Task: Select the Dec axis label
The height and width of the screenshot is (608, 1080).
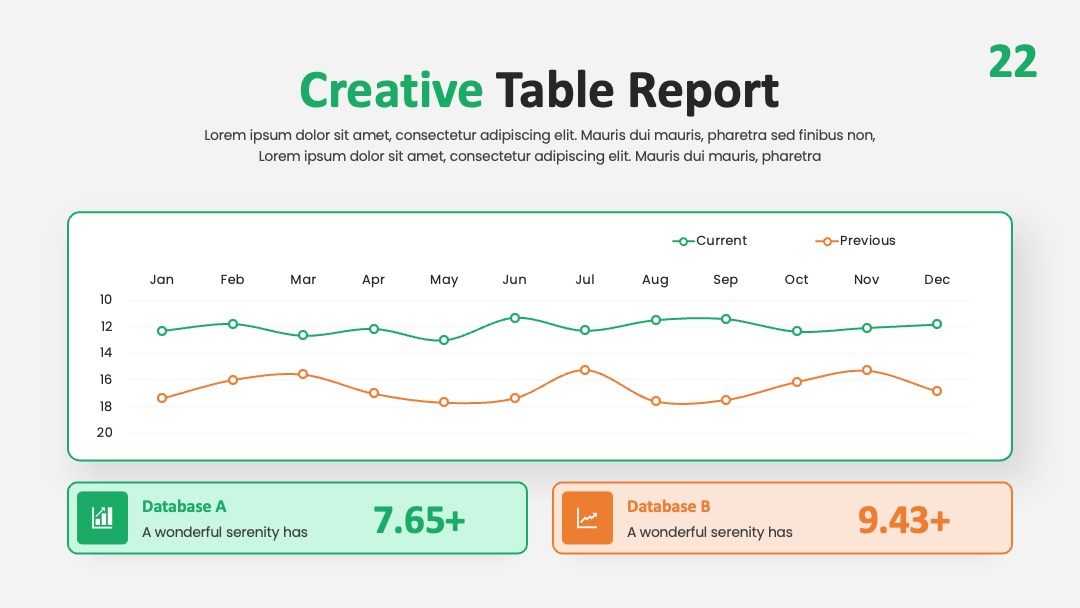Action: tap(937, 280)
